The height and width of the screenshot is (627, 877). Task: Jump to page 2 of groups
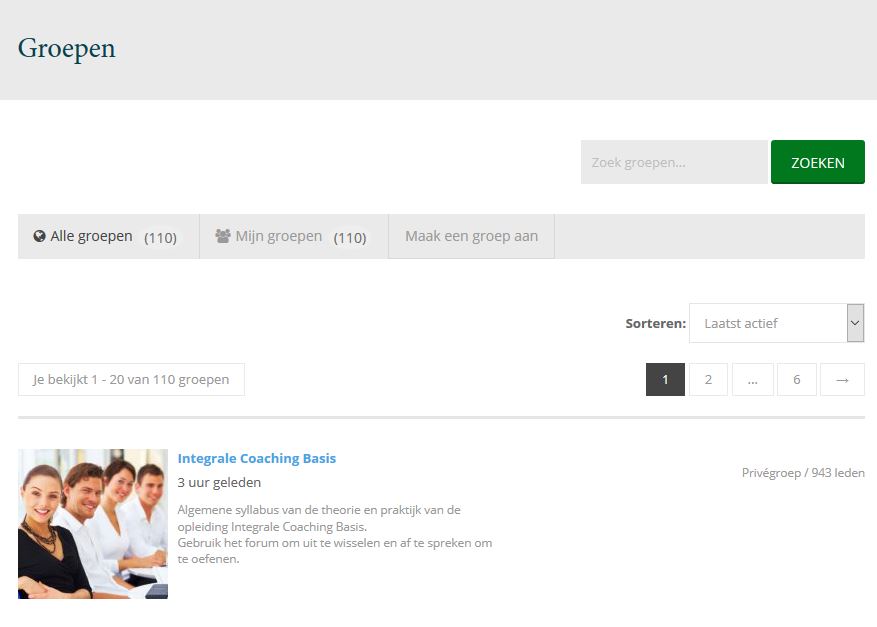pos(708,380)
